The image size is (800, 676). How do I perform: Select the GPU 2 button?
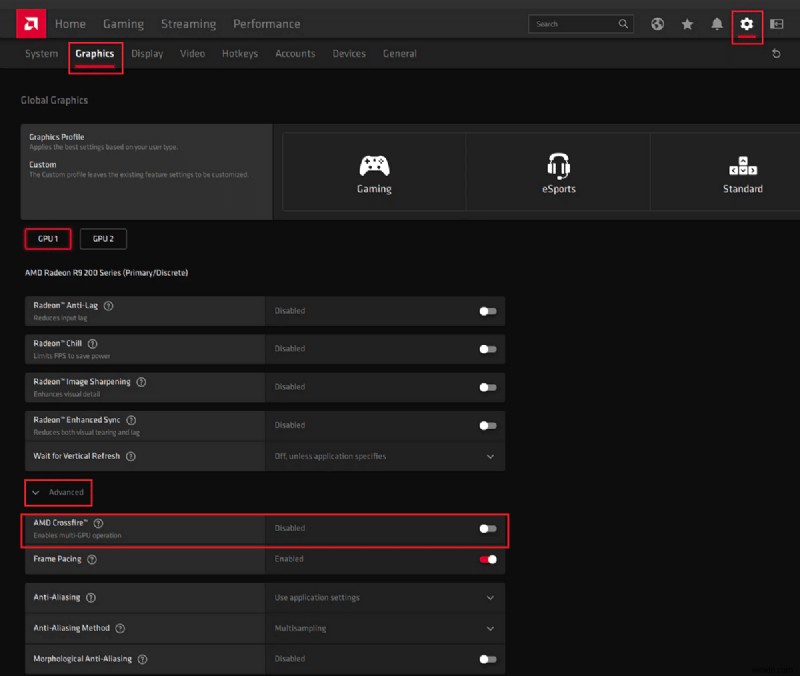103,238
